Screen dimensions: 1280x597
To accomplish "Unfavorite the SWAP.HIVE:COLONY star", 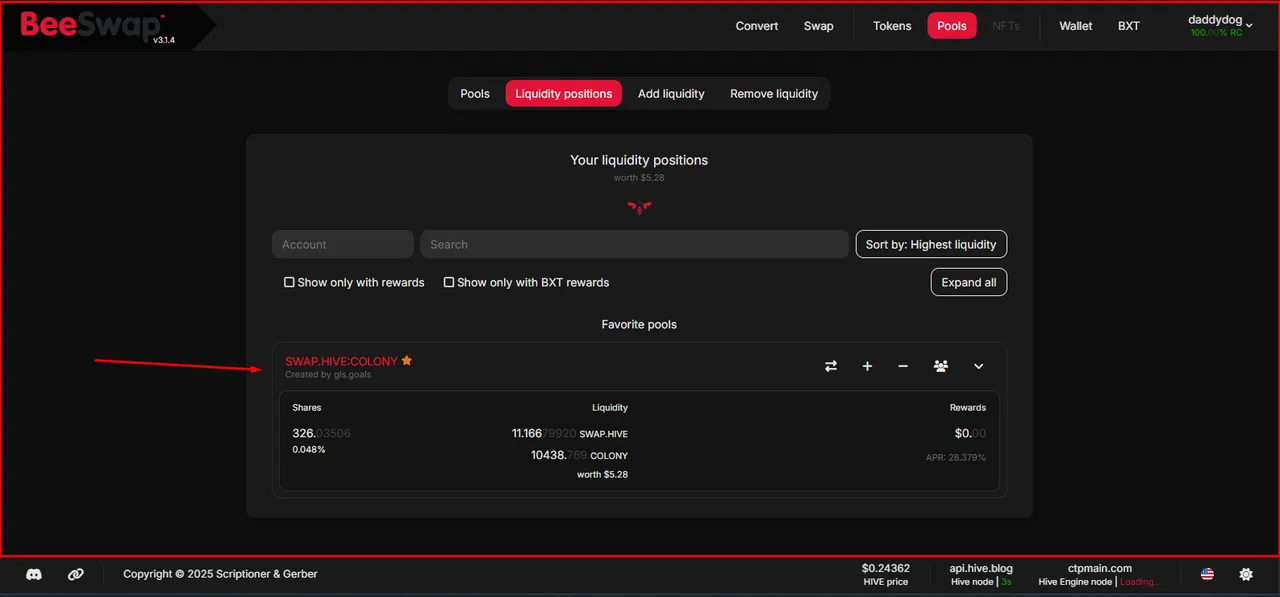I will (407, 360).
